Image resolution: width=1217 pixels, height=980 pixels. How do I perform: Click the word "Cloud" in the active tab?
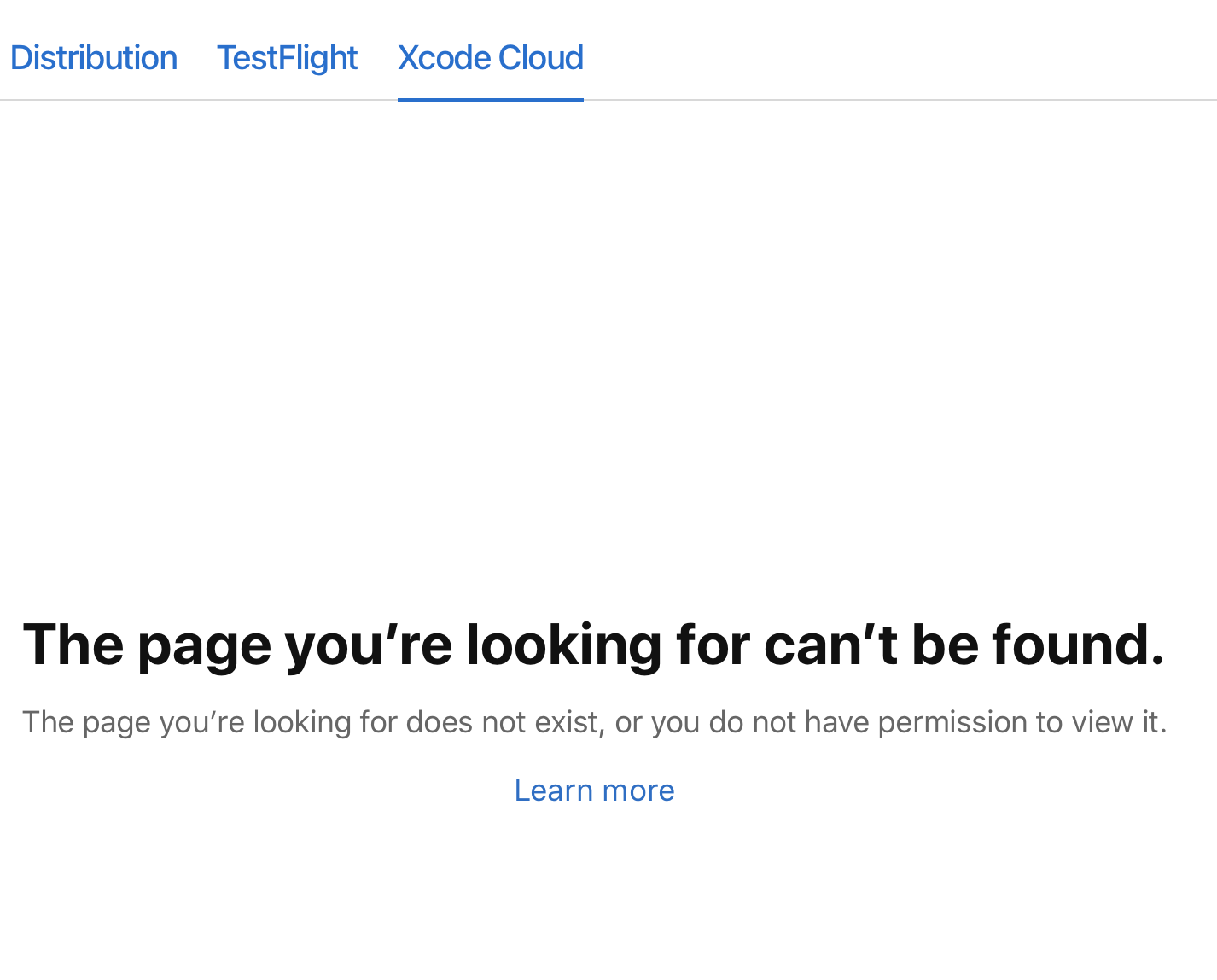pos(541,58)
